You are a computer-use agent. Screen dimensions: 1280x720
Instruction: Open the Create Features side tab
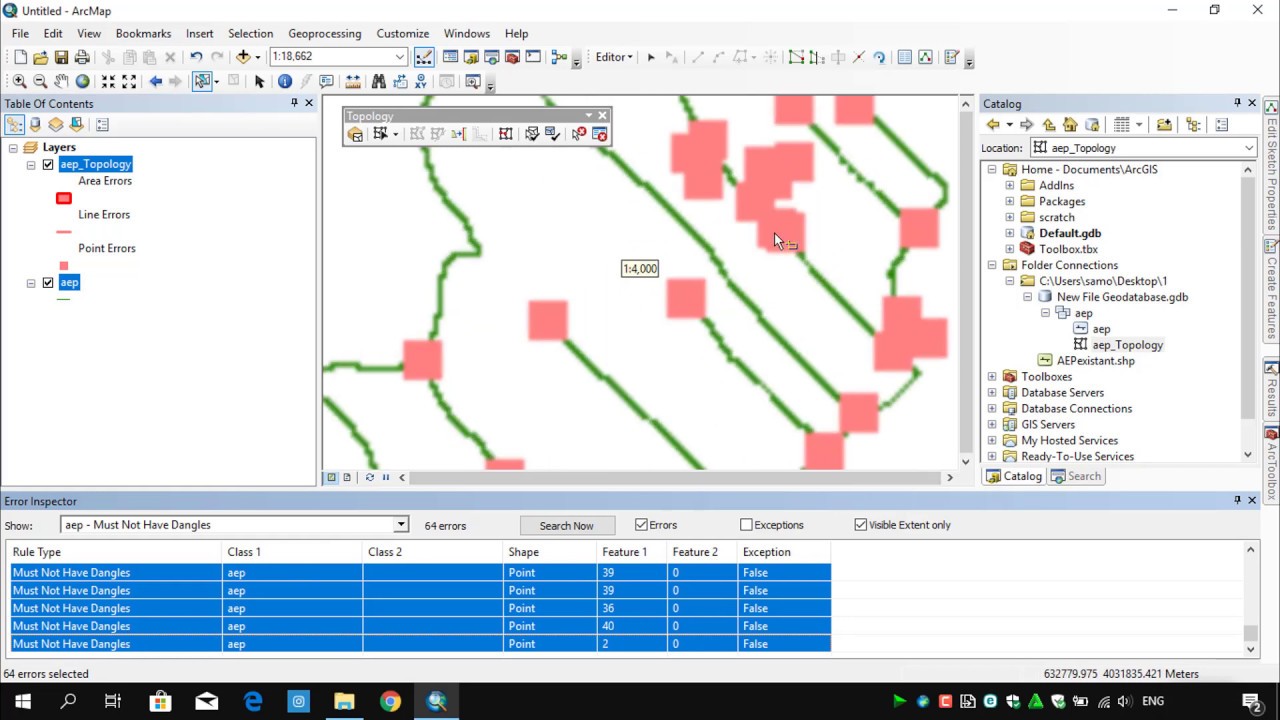1272,291
